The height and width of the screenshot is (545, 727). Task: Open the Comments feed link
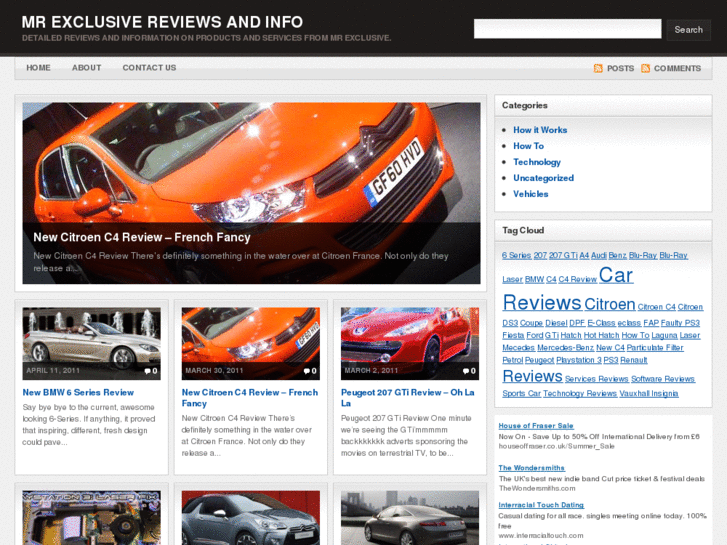(677, 69)
